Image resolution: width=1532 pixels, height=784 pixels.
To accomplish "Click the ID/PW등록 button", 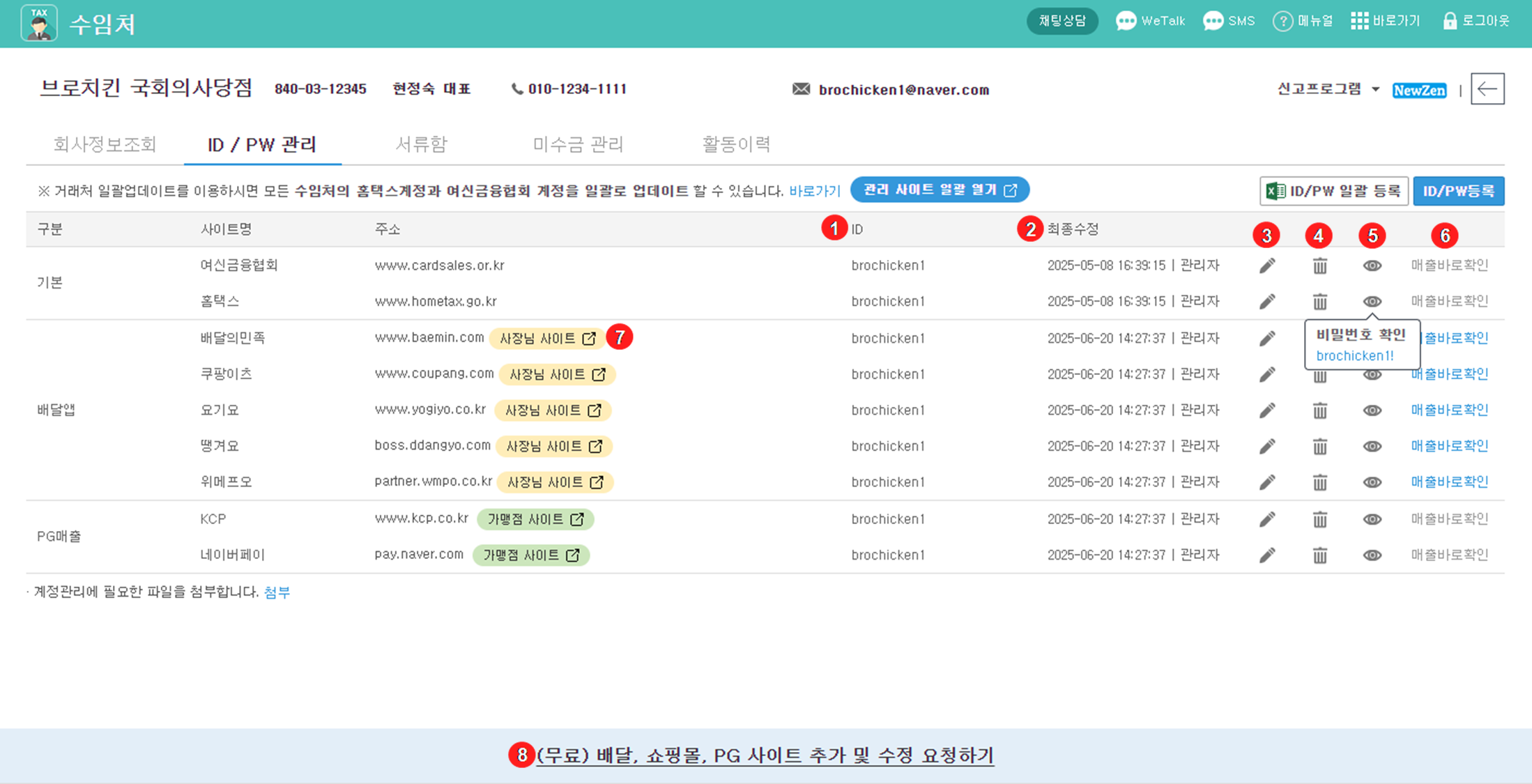I will (x=1458, y=191).
